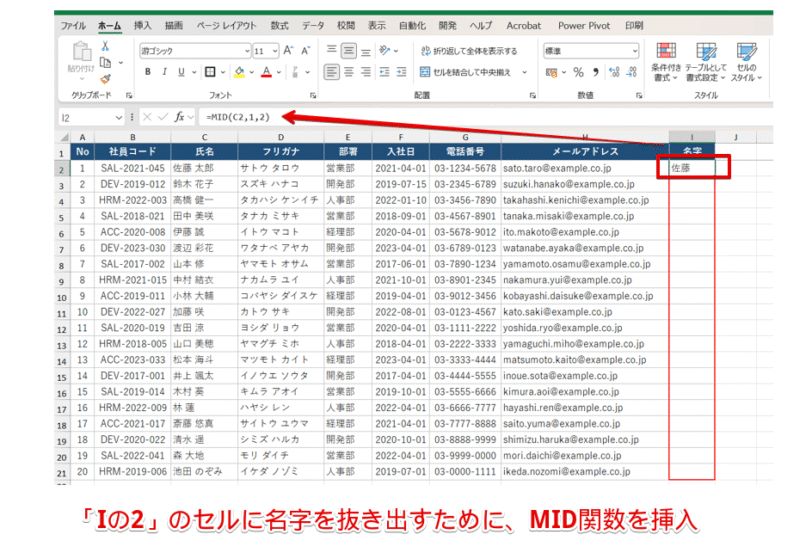Click the Paste (貼り付け) clipboard icon
Image resolution: width=812 pixels, height=559 pixels.
coord(81,53)
